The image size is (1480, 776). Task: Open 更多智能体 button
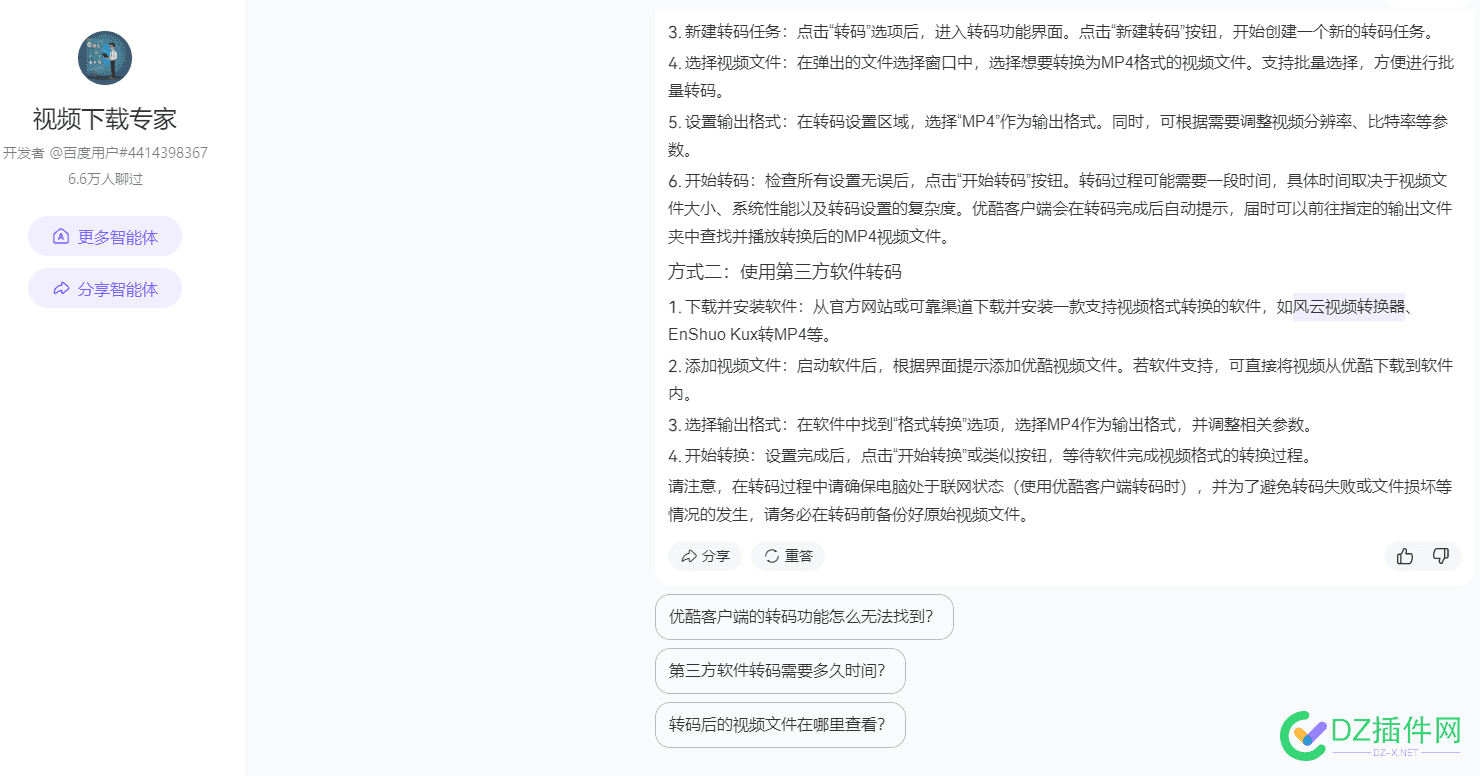pos(105,237)
